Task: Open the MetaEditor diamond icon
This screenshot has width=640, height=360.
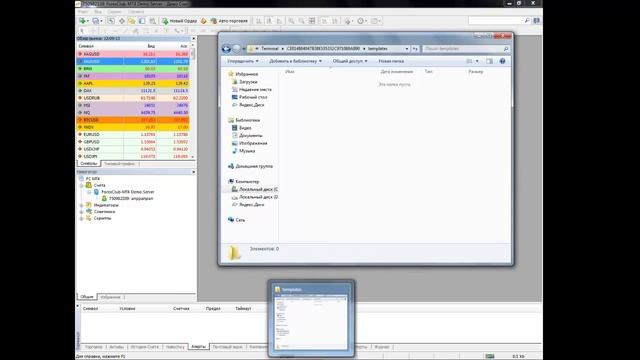Action: pyautogui.click(x=203, y=20)
